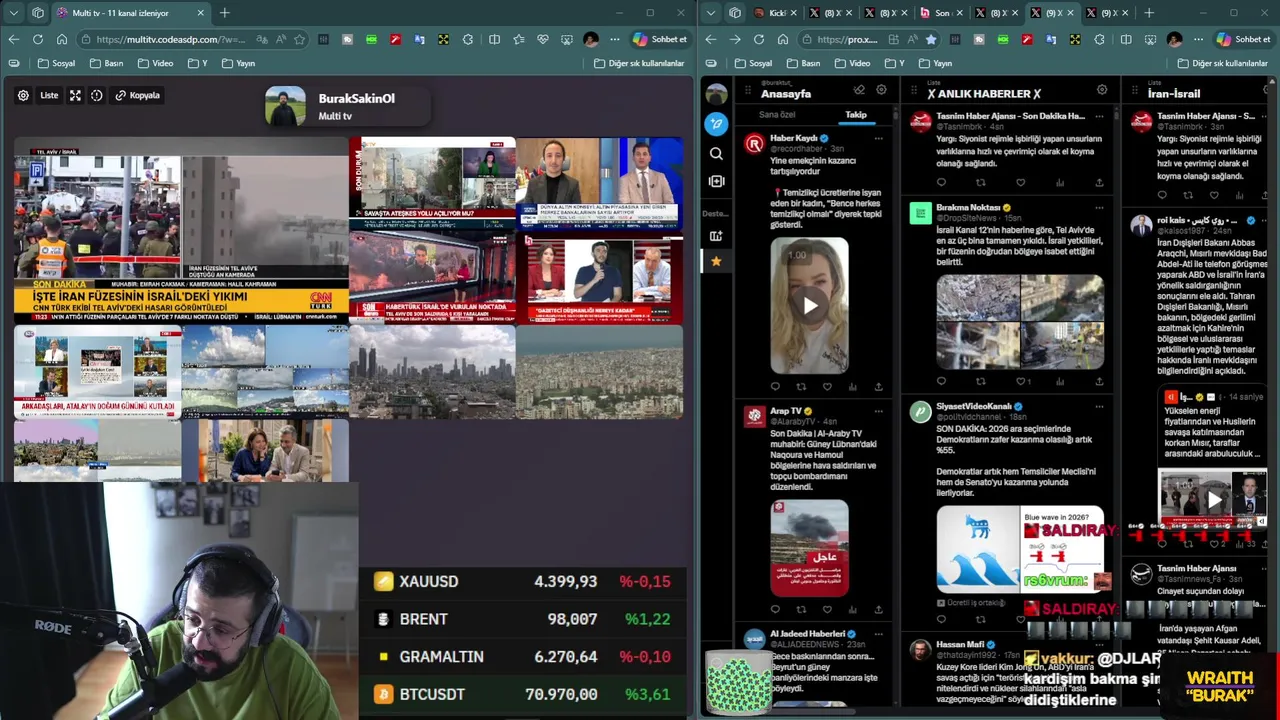1280x720 pixels.
Task: Clear the Anasayfa column with eraser icon
Action: pyautogui.click(x=859, y=90)
